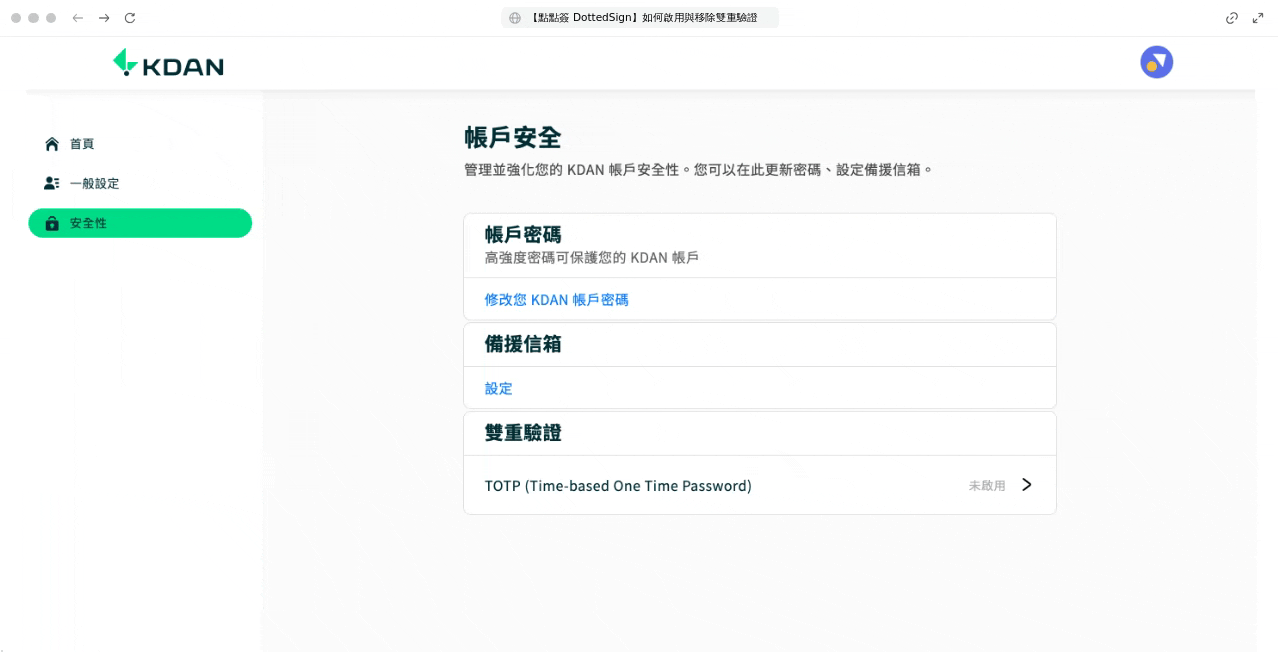
Task: Click the KDAN logo
Action: 168,63
